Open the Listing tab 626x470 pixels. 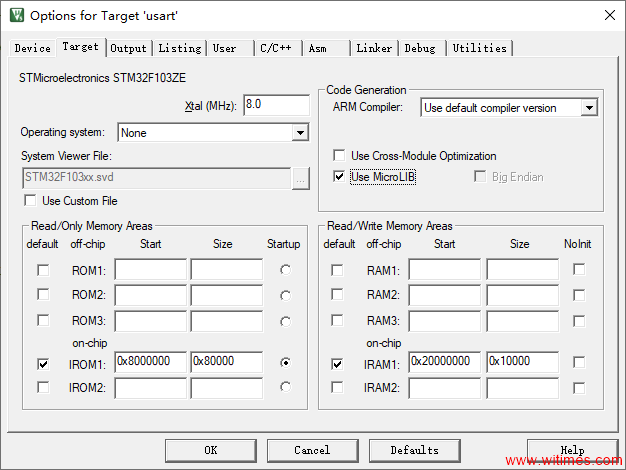tap(180, 48)
